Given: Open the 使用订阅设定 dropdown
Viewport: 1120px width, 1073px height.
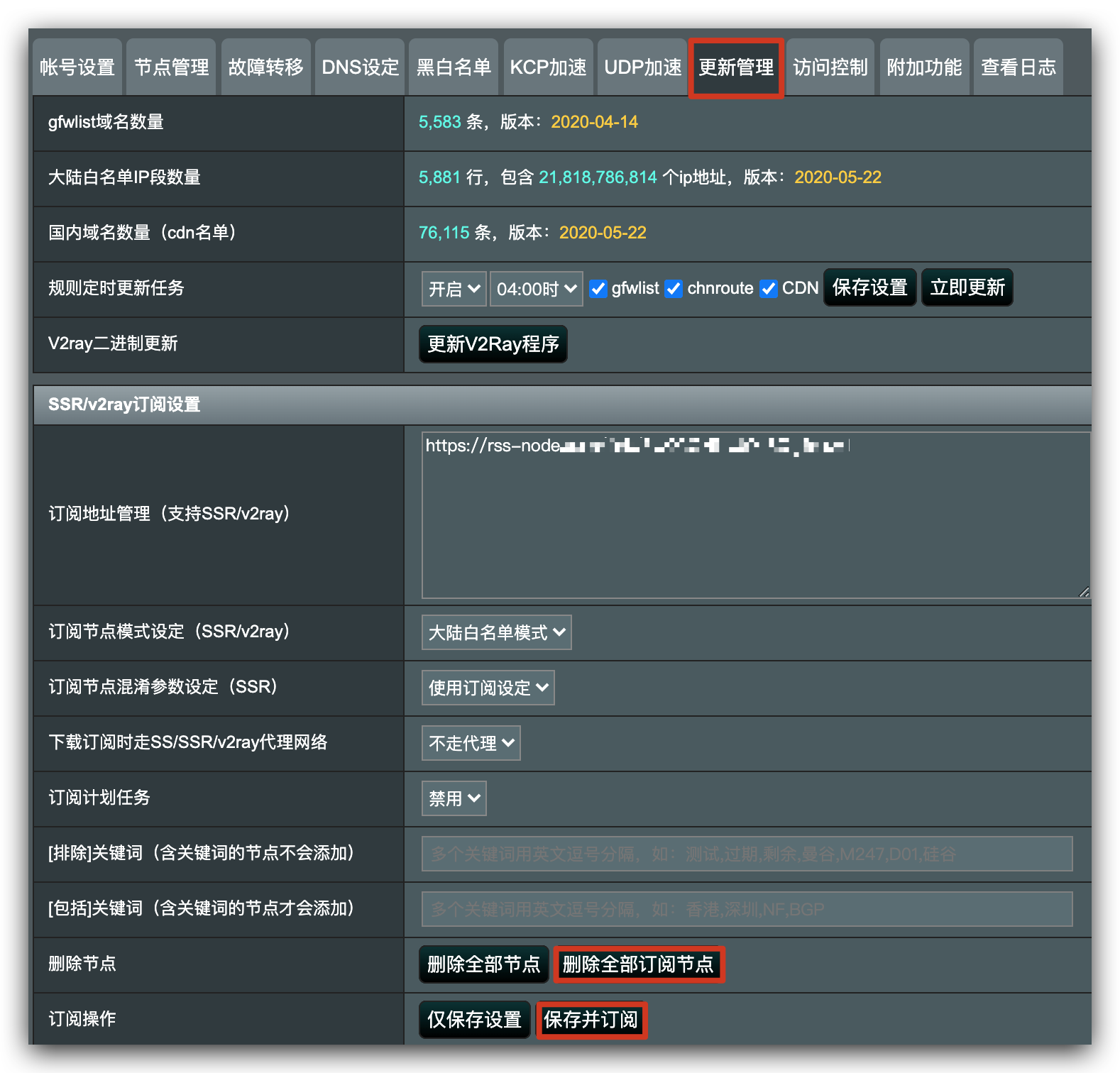Looking at the screenshot, I should (x=488, y=688).
